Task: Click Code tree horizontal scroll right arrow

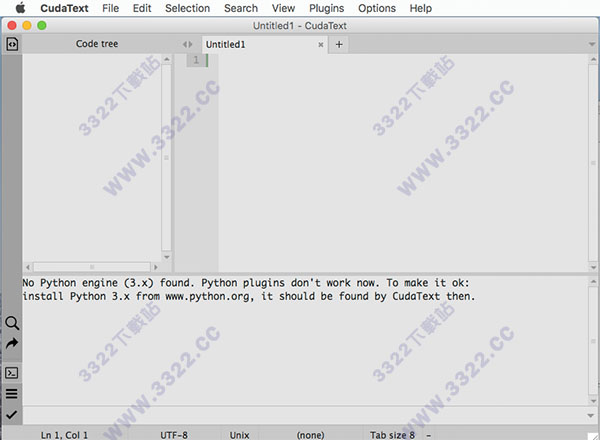Action: 155,267
